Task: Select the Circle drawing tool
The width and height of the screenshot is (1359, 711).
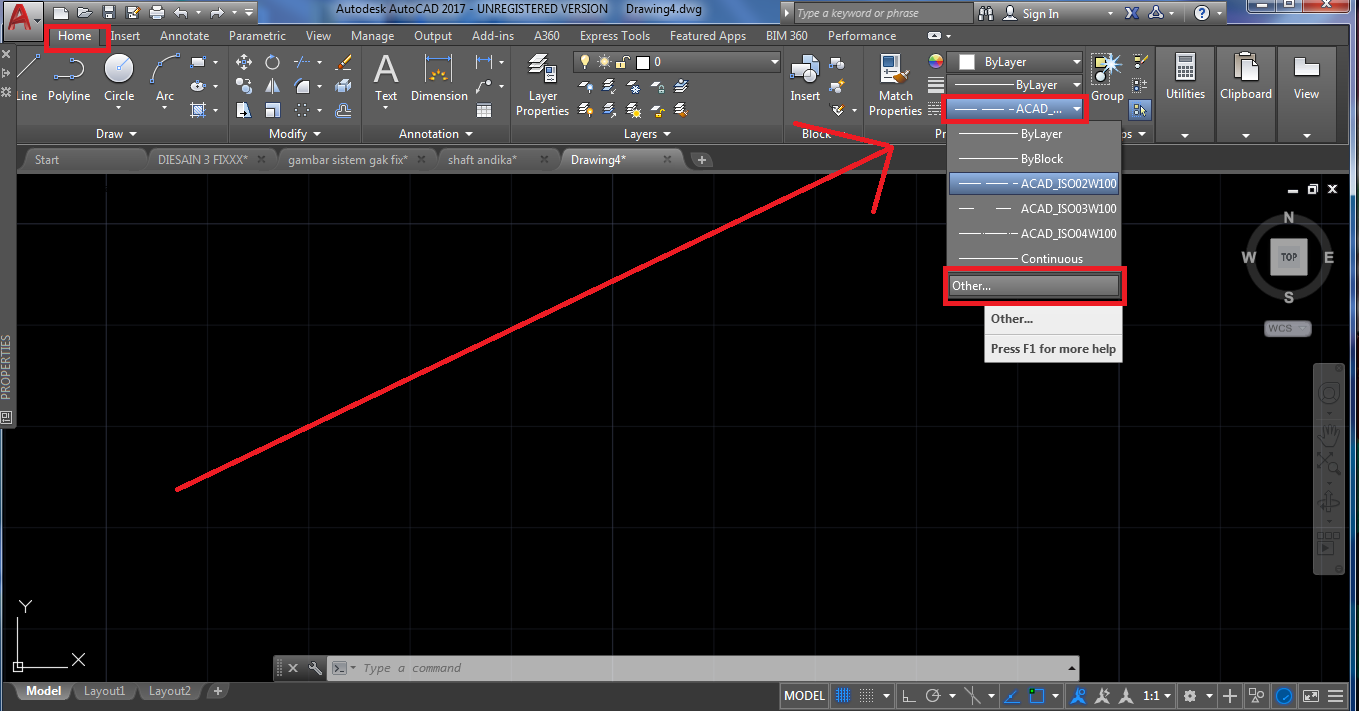Action: coord(119,78)
